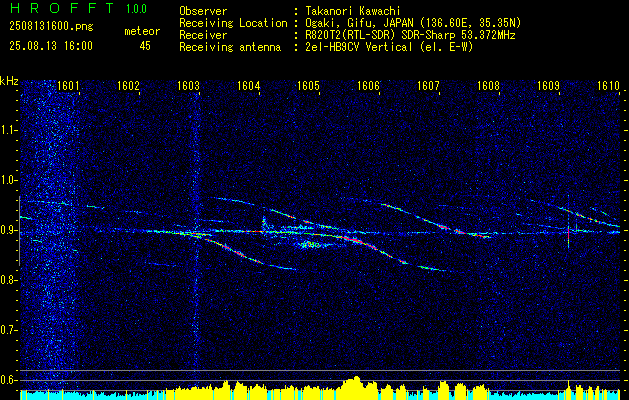This screenshot has width=629, height=400.
Task: Click the 1607 time marker
Action: [428, 86]
